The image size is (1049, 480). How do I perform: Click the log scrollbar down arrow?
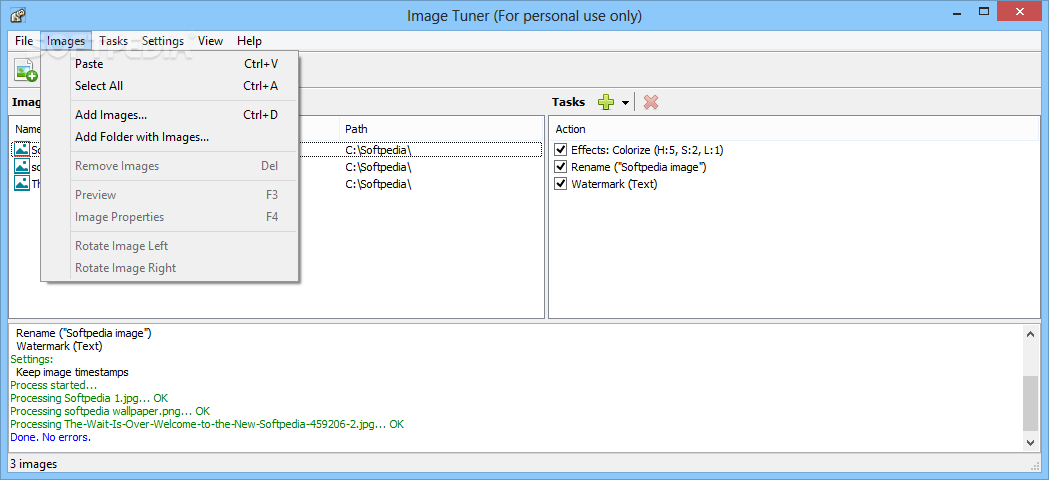coord(1030,443)
